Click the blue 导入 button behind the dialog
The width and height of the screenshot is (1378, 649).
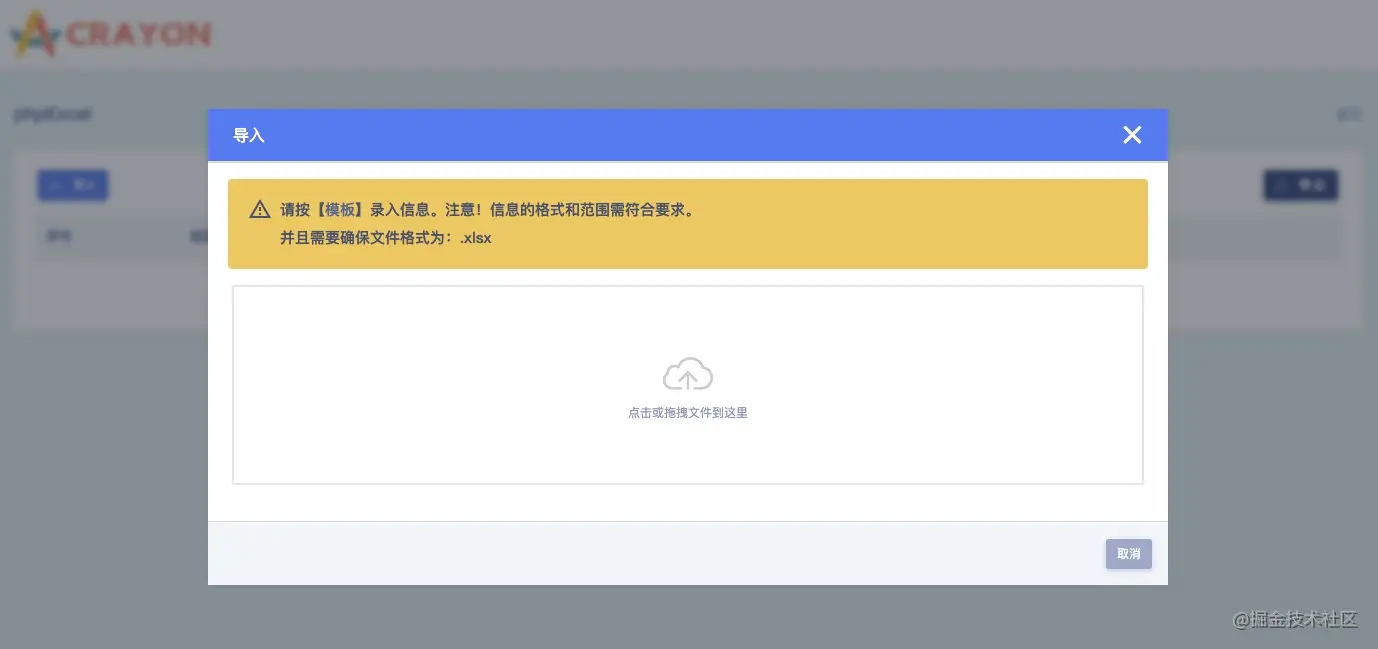point(72,185)
